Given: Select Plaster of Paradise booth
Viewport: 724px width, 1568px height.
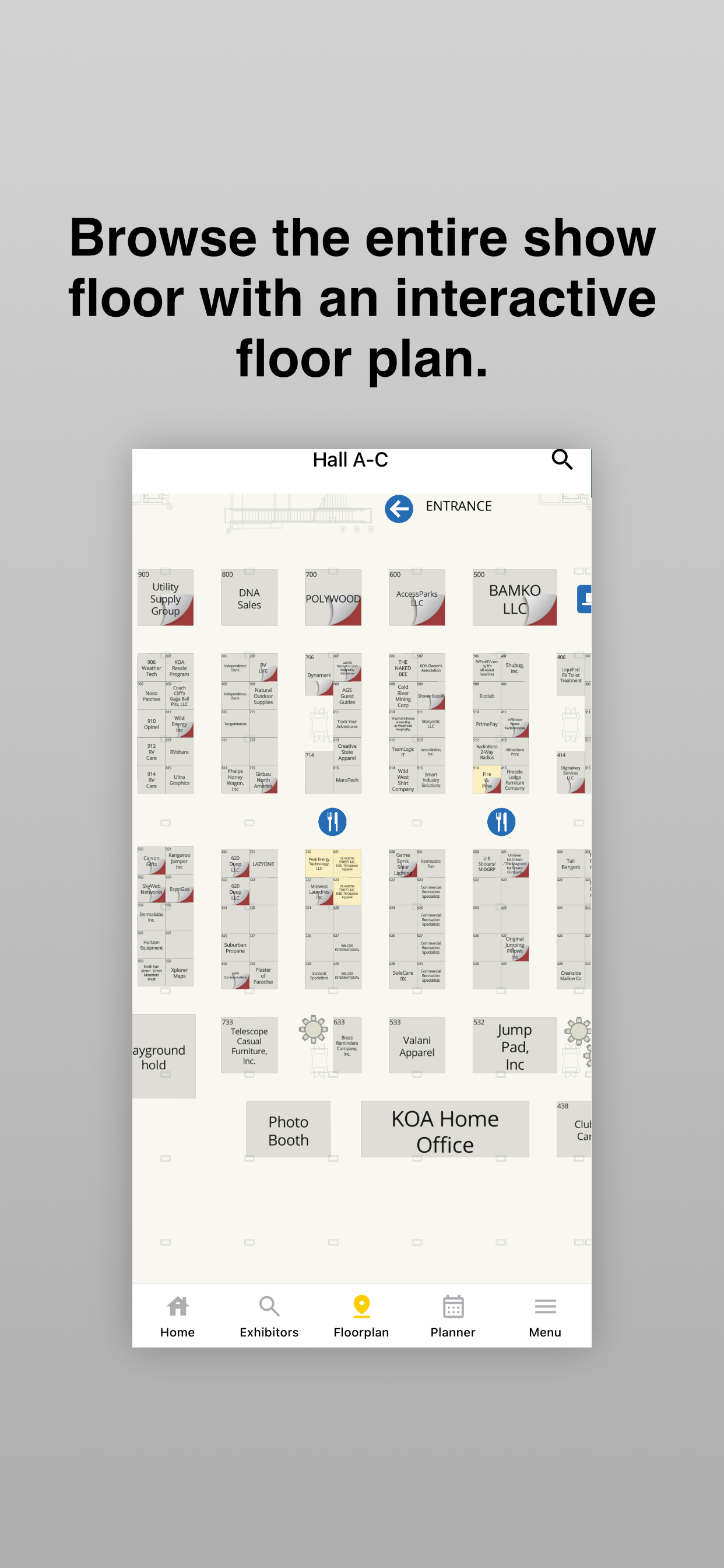Looking at the screenshot, I should [263, 976].
